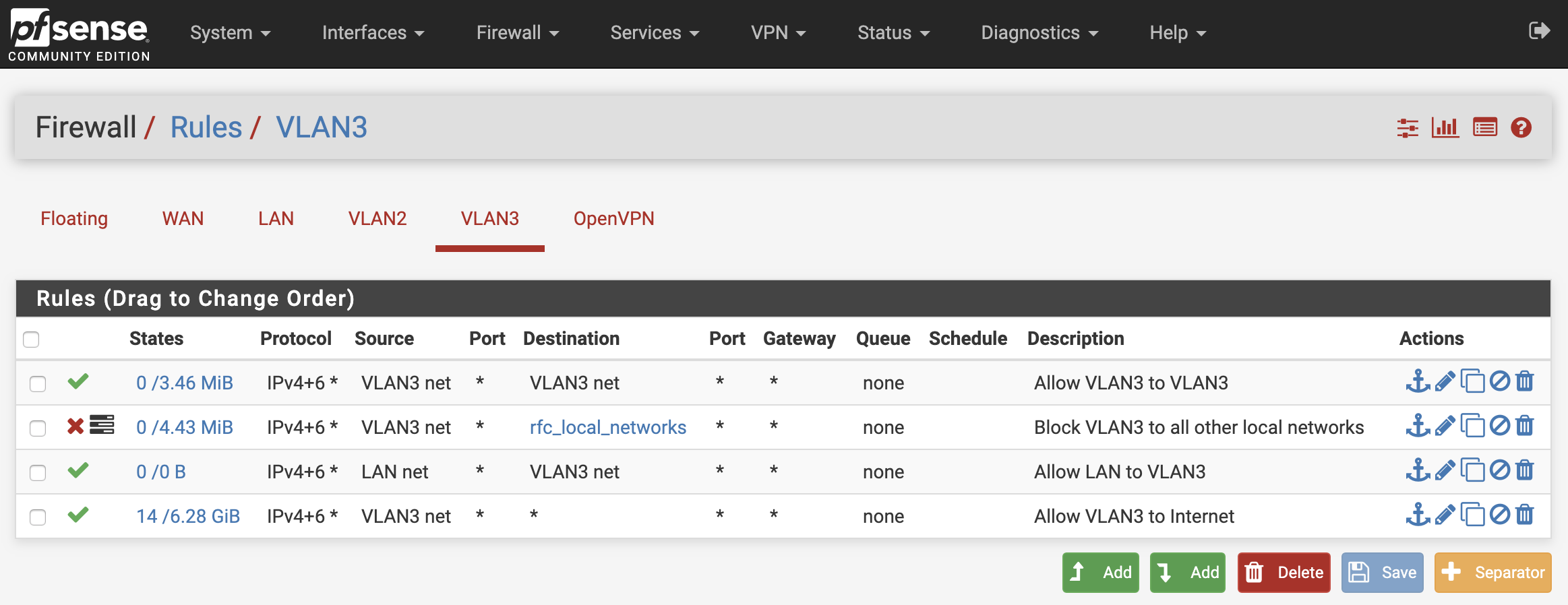Open the Diagnostics dropdown menu

pyautogui.click(x=1039, y=32)
